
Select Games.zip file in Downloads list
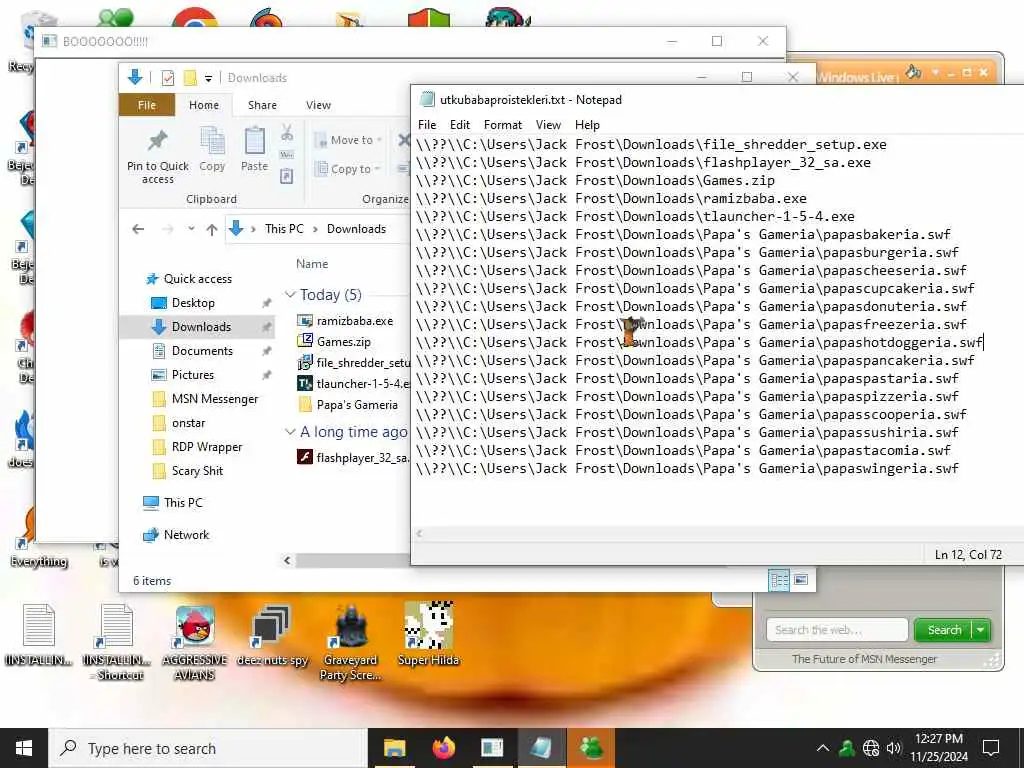(344, 342)
